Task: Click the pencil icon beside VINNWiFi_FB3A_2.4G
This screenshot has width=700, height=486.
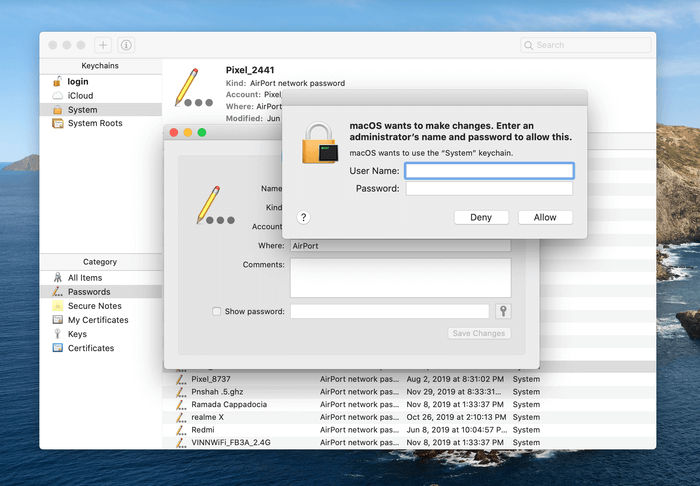Action: pos(180,442)
